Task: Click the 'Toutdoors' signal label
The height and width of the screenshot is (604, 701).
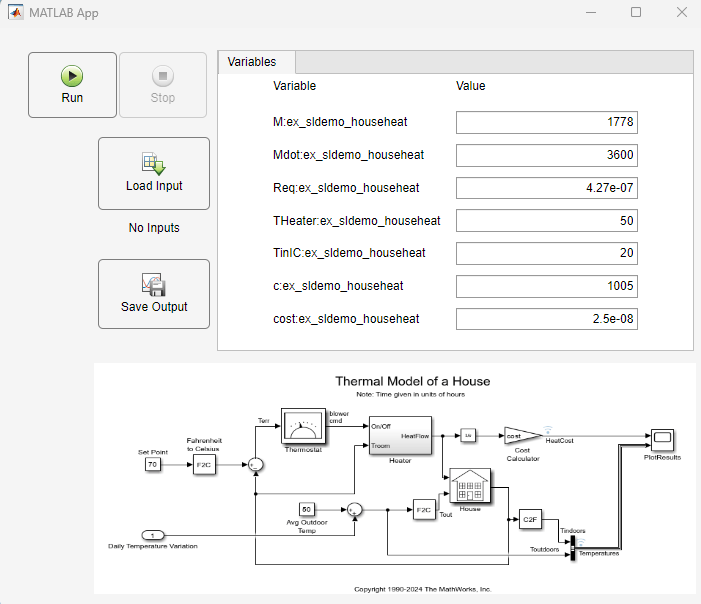Action: [545, 549]
